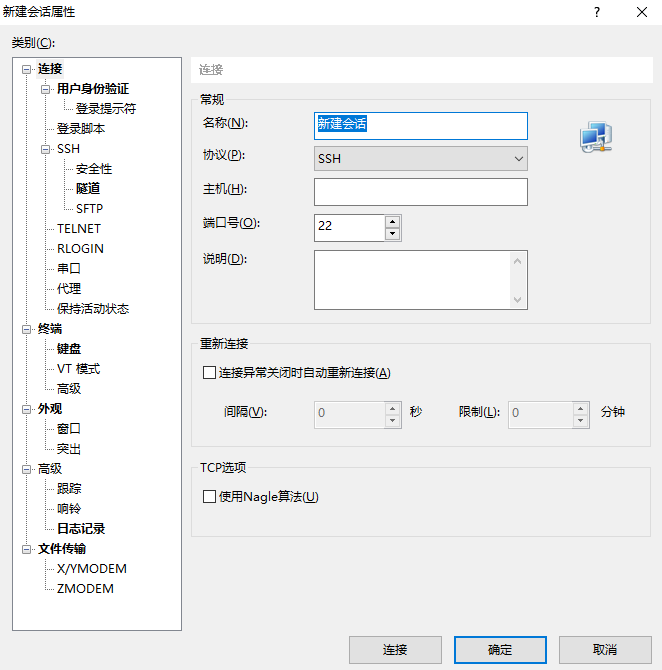
Task: Click the network computers session icon
Action: [x=596, y=137]
